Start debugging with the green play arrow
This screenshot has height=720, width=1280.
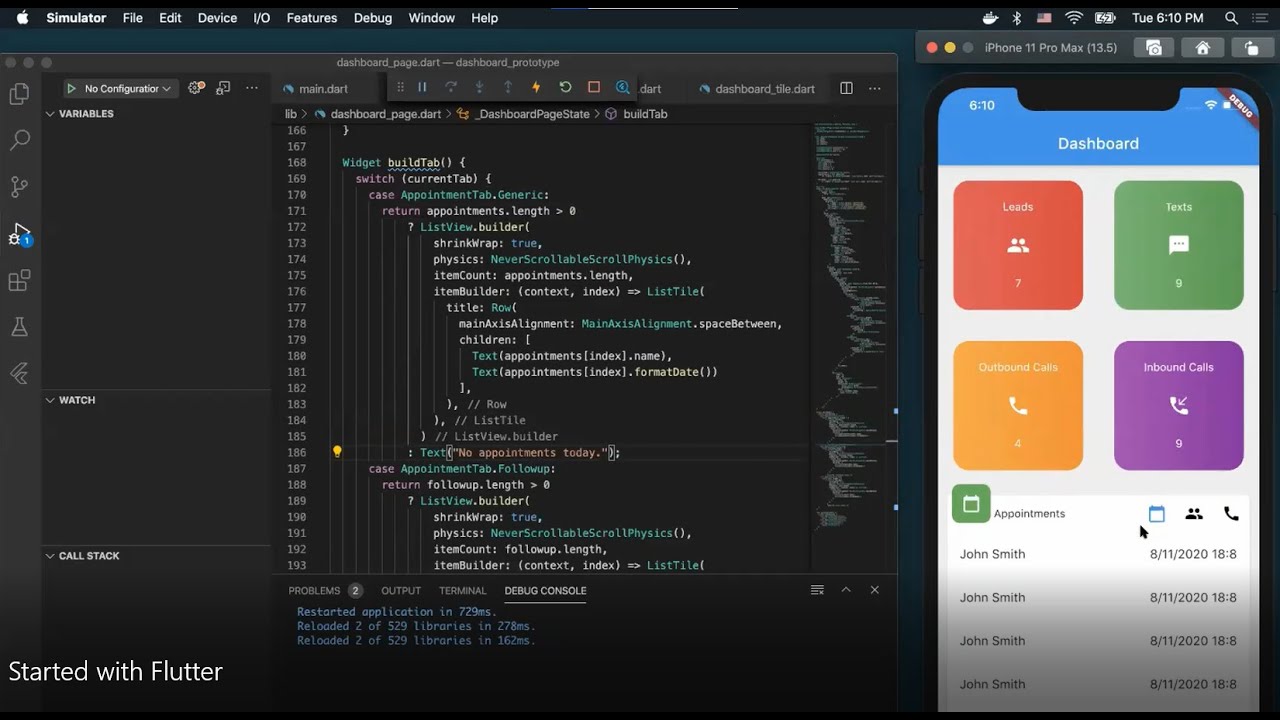pyautogui.click(x=71, y=89)
